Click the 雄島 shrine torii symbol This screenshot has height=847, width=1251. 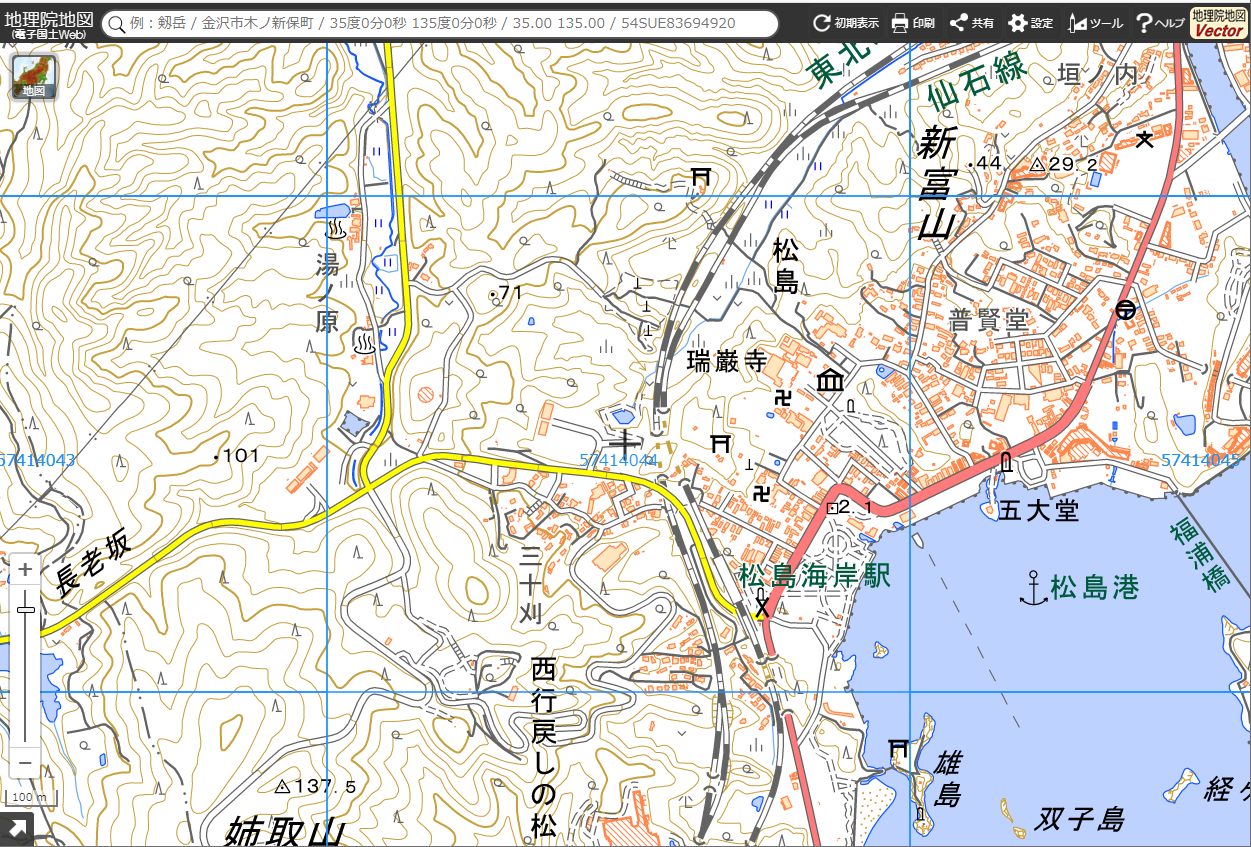point(898,748)
